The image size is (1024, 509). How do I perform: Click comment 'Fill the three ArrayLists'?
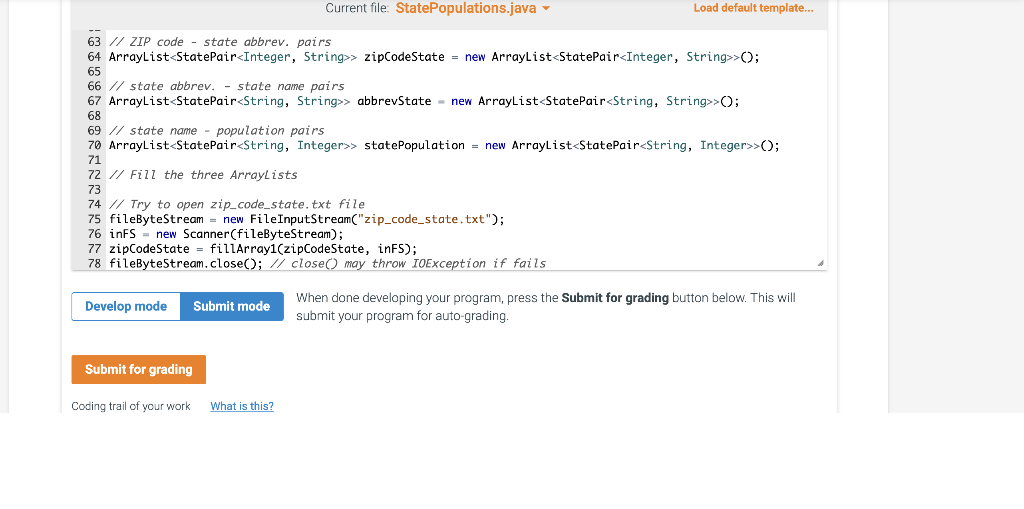tap(203, 175)
